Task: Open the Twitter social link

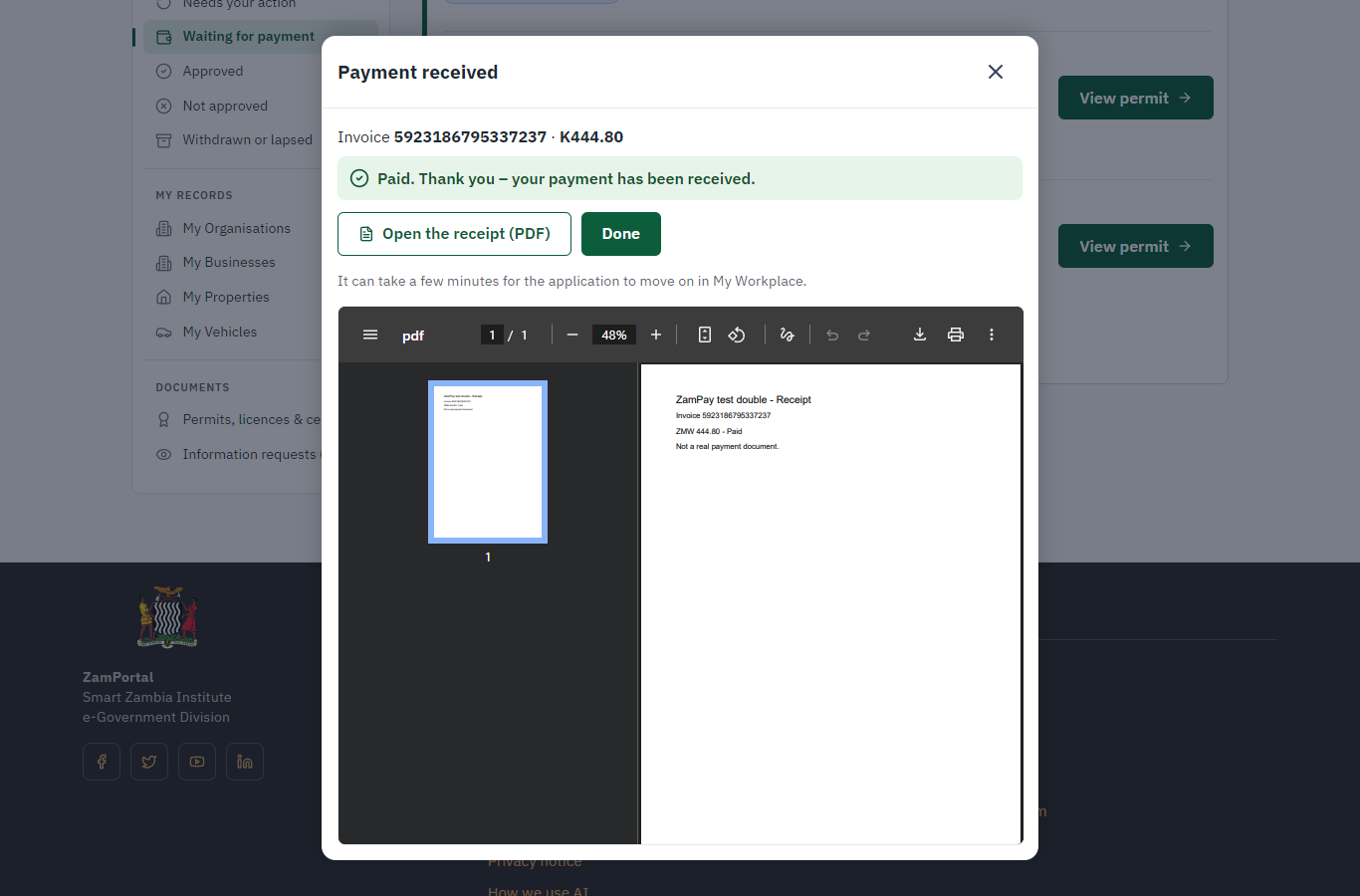Action: pyautogui.click(x=149, y=762)
